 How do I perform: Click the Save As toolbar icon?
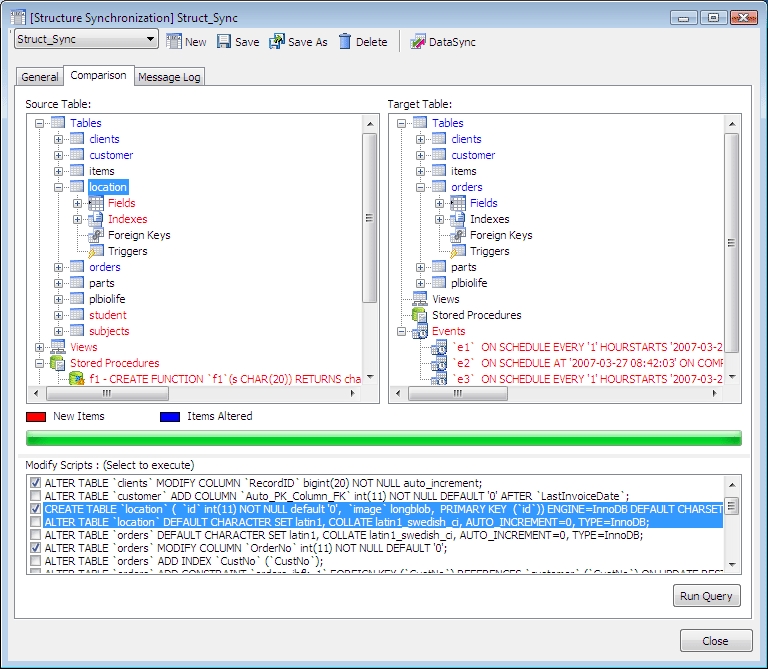[x=277, y=42]
